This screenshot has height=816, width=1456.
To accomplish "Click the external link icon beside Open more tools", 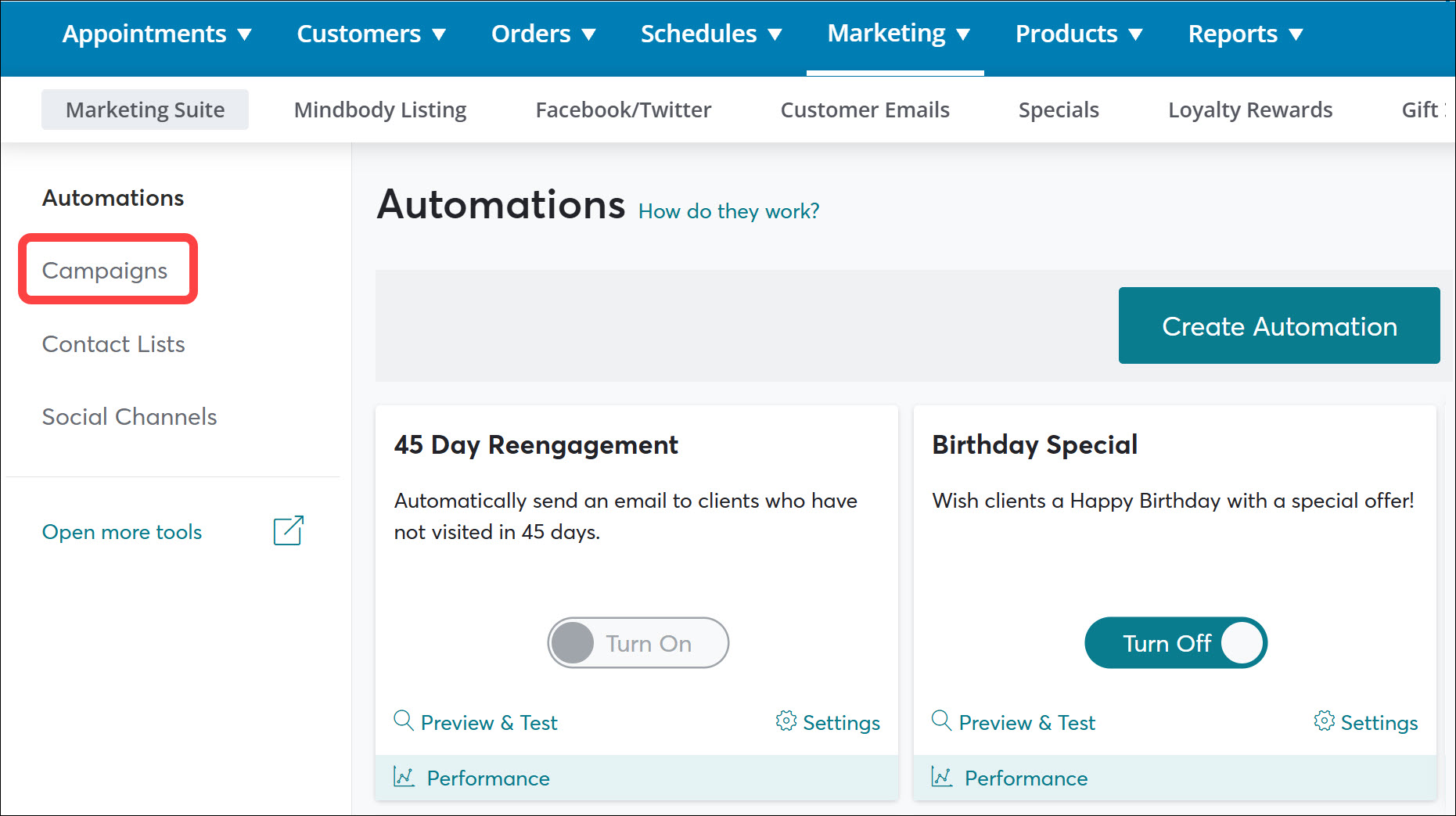I will point(287,530).
